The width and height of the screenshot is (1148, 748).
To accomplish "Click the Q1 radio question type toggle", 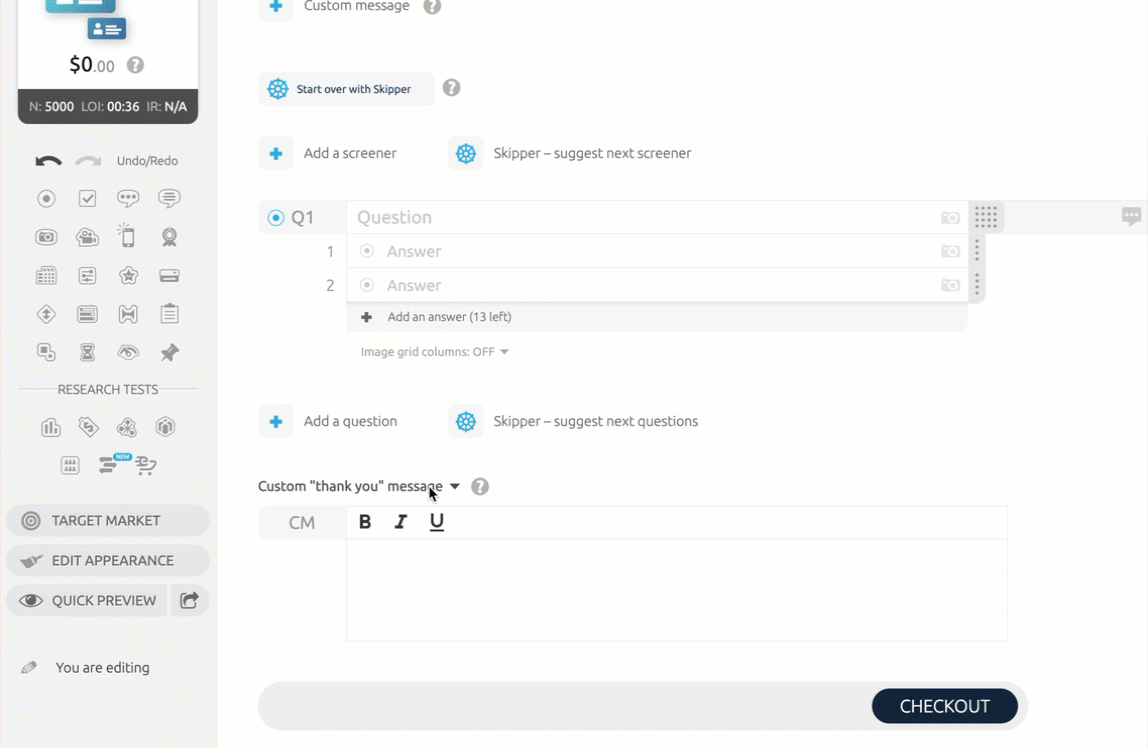I will [276, 218].
